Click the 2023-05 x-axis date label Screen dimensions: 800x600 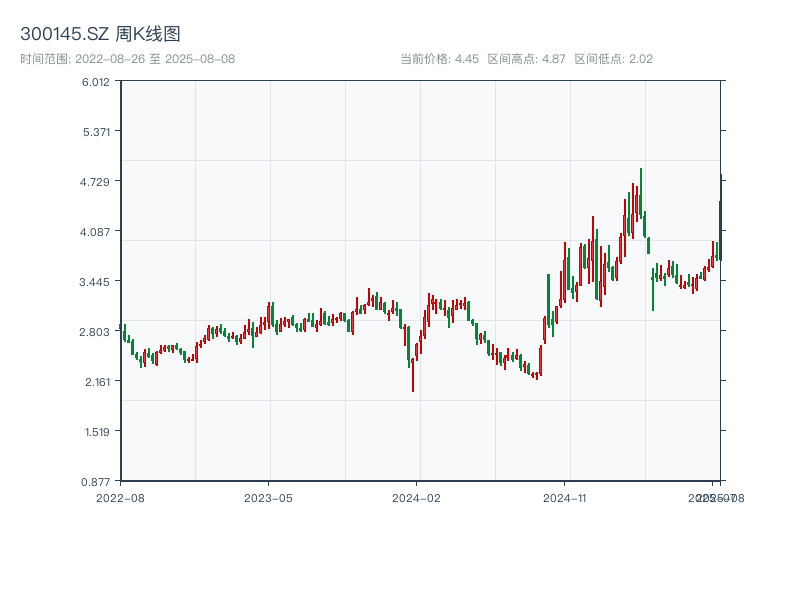(x=268, y=497)
